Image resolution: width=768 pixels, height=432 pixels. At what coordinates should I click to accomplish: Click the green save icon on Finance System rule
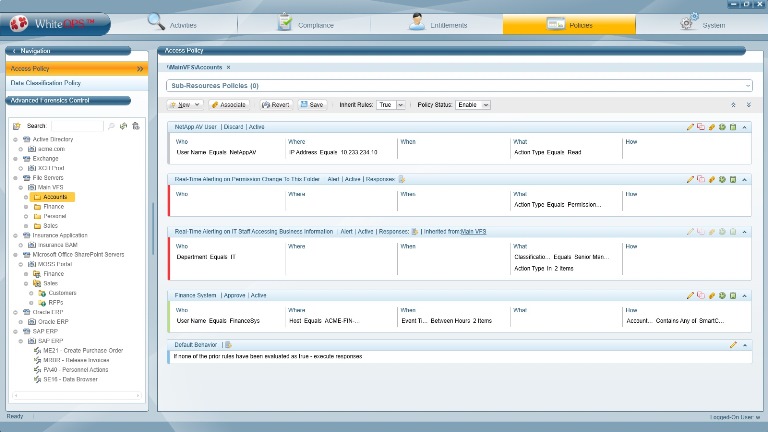click(733, 295)
